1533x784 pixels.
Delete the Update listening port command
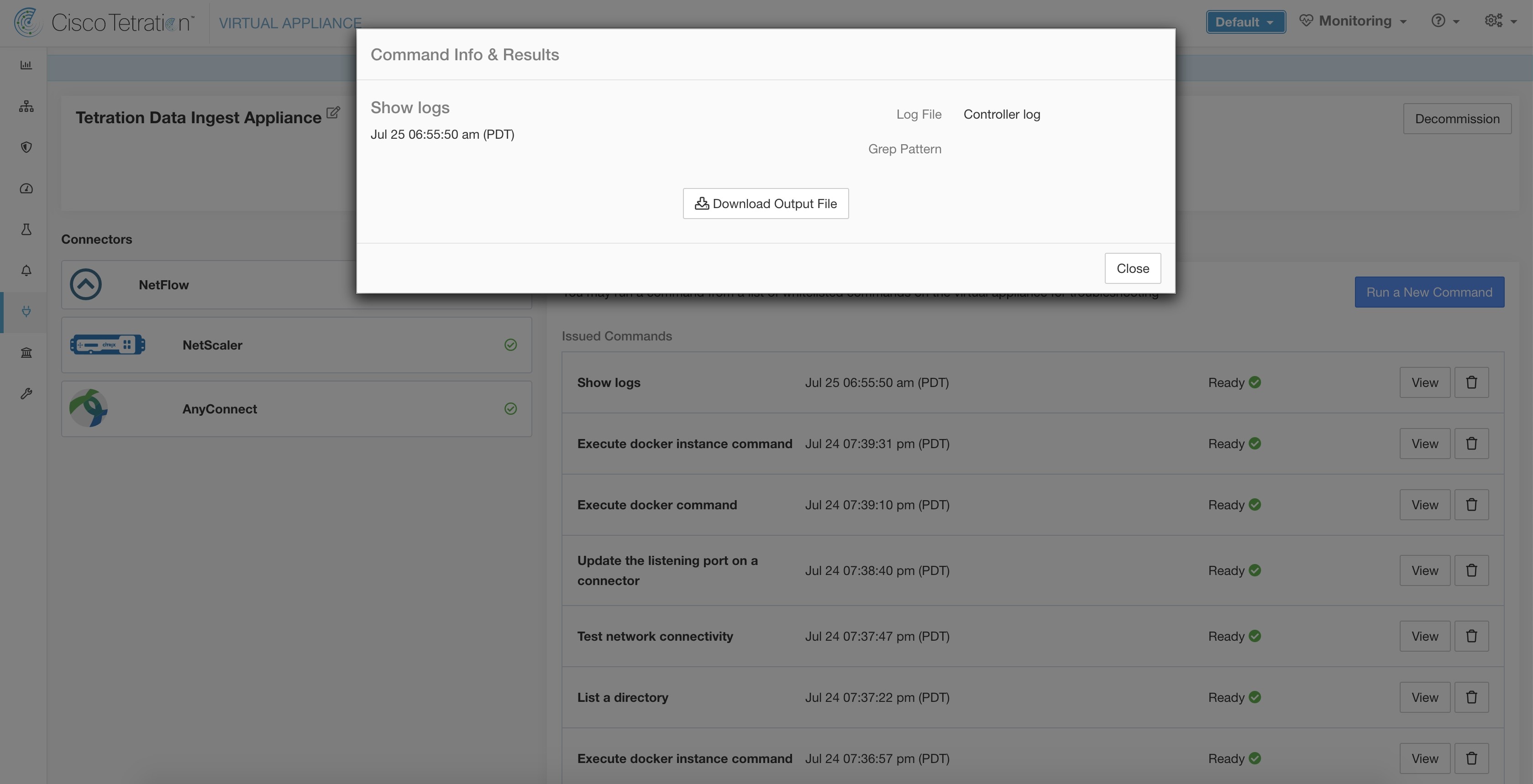coord(1472,570)
